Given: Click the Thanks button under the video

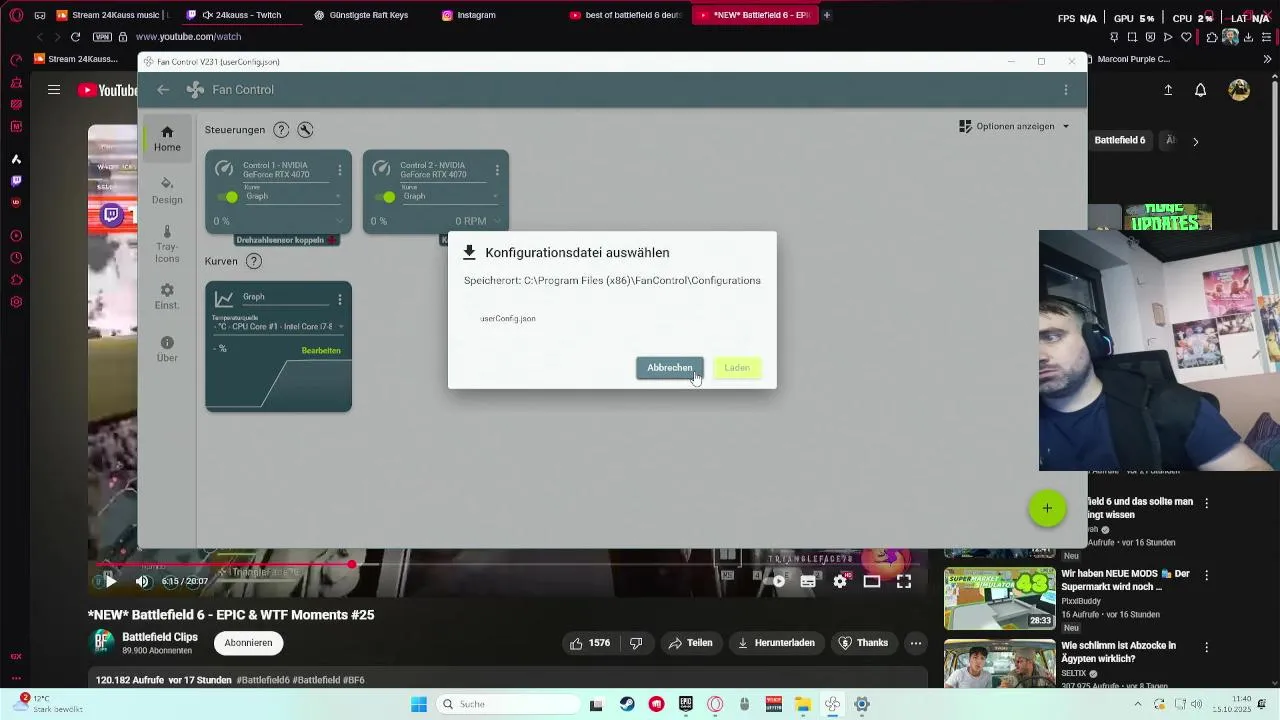Looking at the screenshot, I should coord(863,643).
